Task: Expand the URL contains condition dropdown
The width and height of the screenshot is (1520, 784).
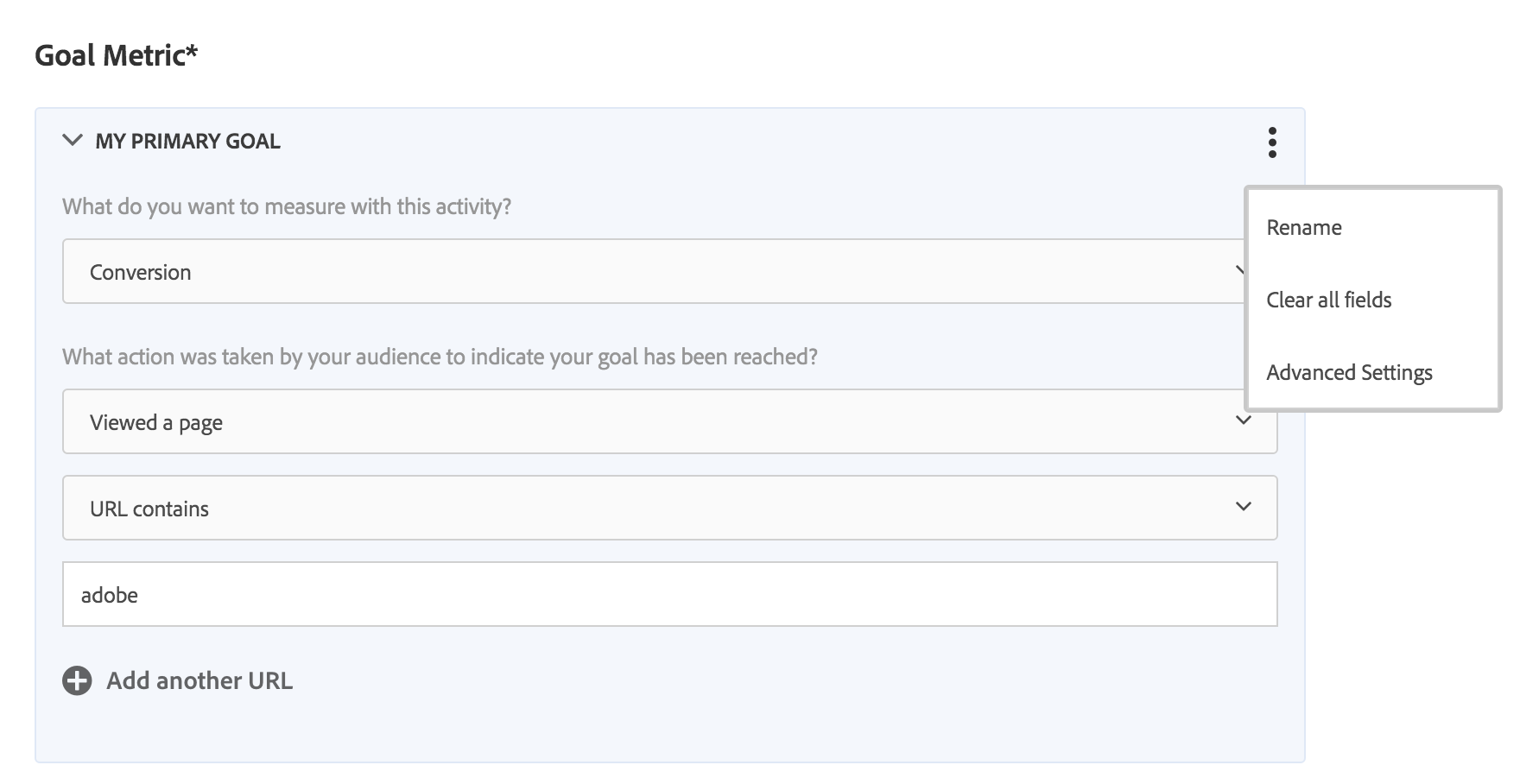Action: (x=605, y=508)
